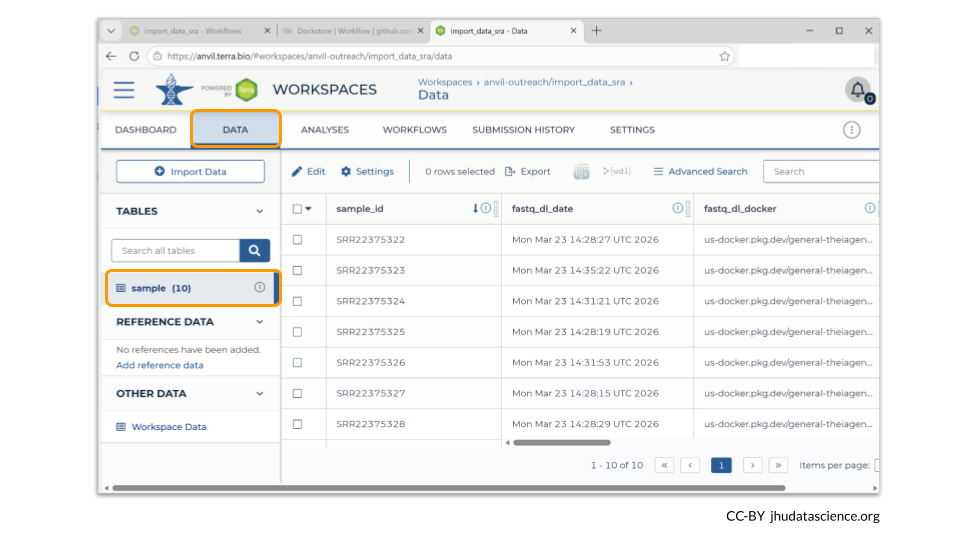Jump to the last page of results
Viewport: 960px width, 540px height.
pos(778,465)
